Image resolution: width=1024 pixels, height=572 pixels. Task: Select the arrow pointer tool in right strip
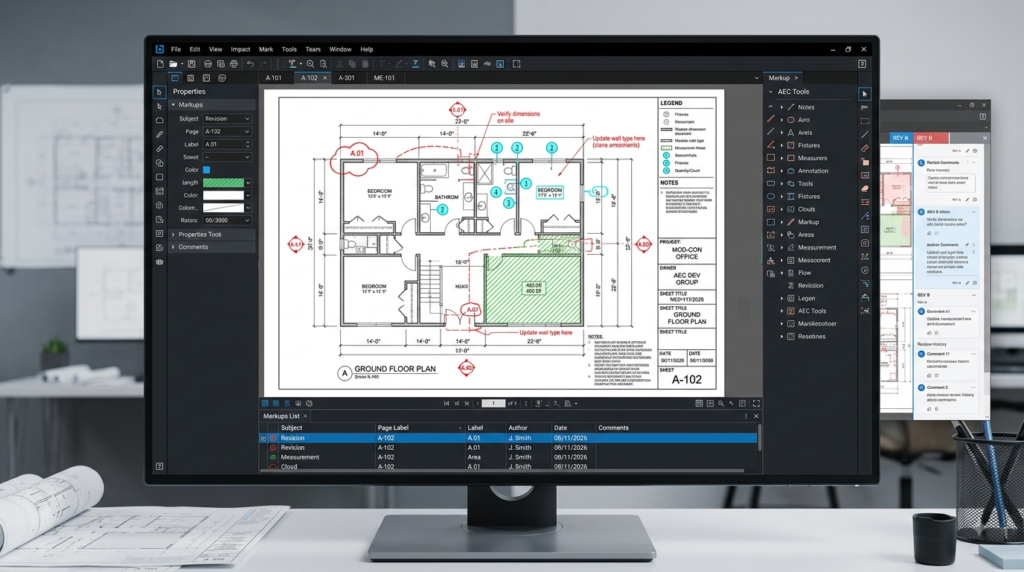click(x=865, y=93)
